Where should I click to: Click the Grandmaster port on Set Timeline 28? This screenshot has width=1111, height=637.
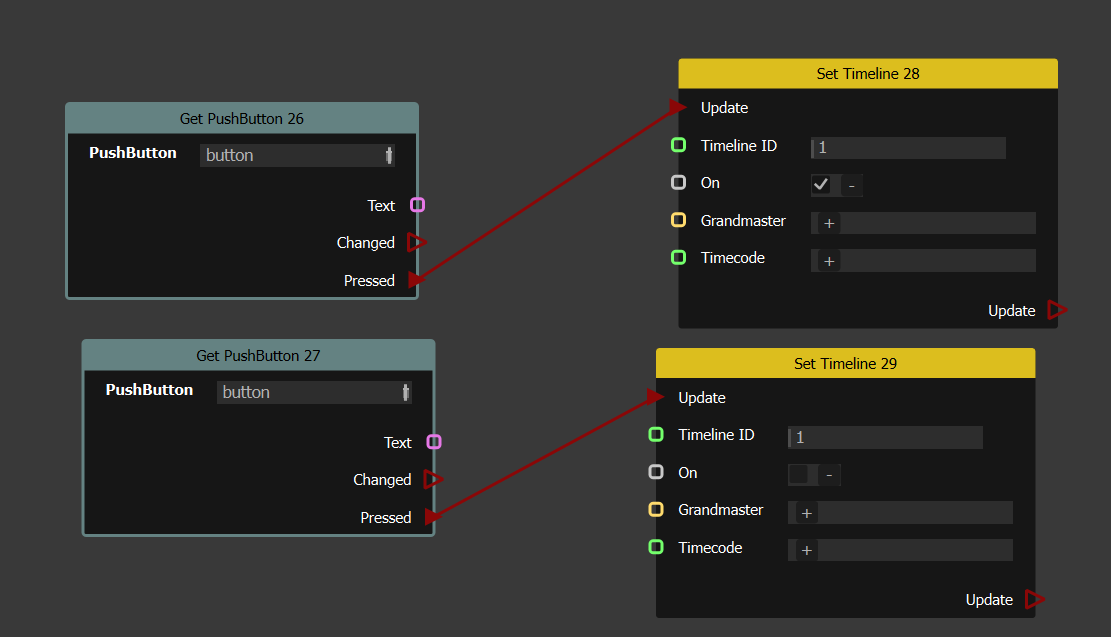679,220
